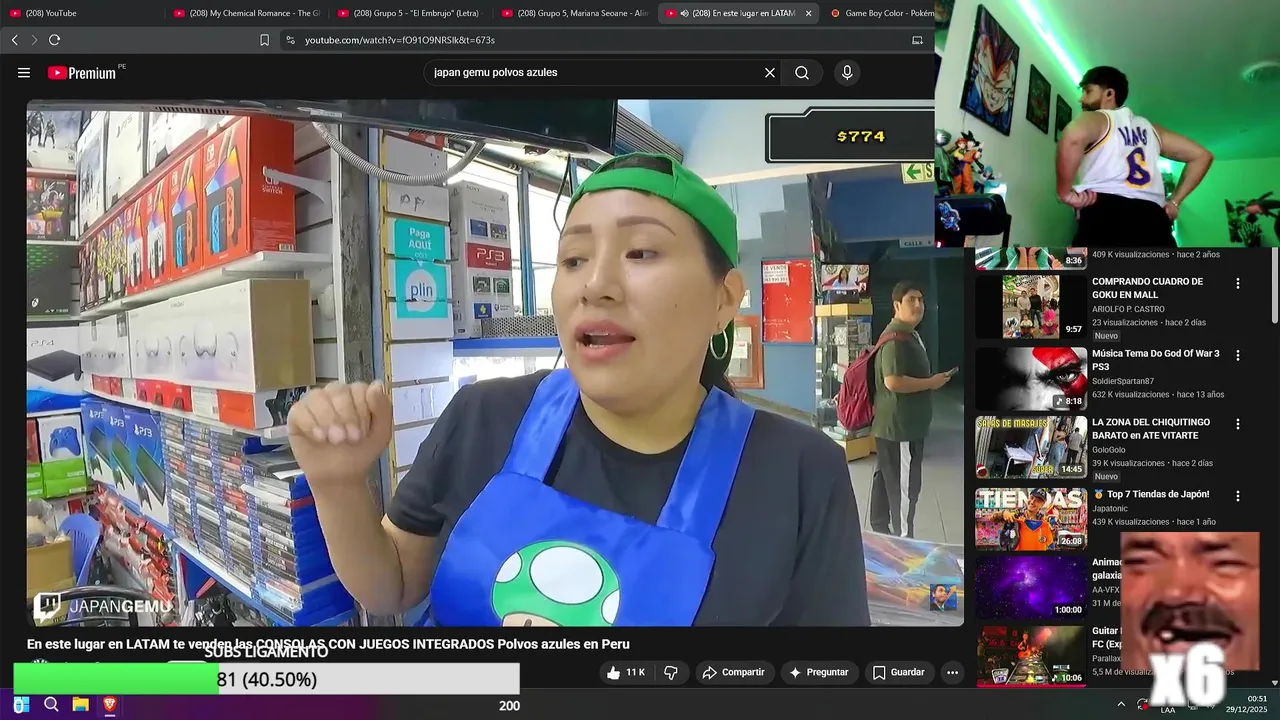
Task: Switch to the '(208) YouTube' tab
Action: click(x=80, y=13)
